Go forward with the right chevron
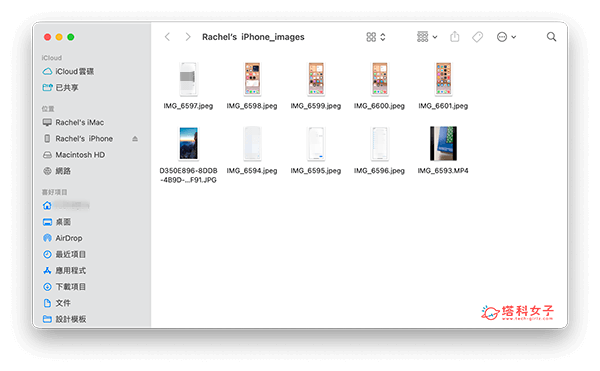Image resolution: width=600 pixels, height=371 pixels. [188, 37]
